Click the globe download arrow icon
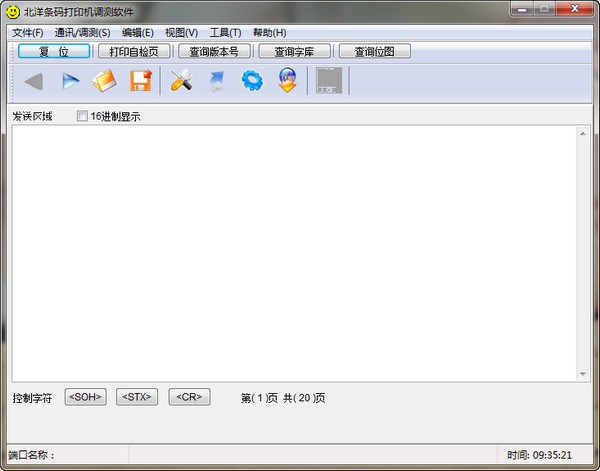This screenshot has width=600, height=471. coord(287,80)
